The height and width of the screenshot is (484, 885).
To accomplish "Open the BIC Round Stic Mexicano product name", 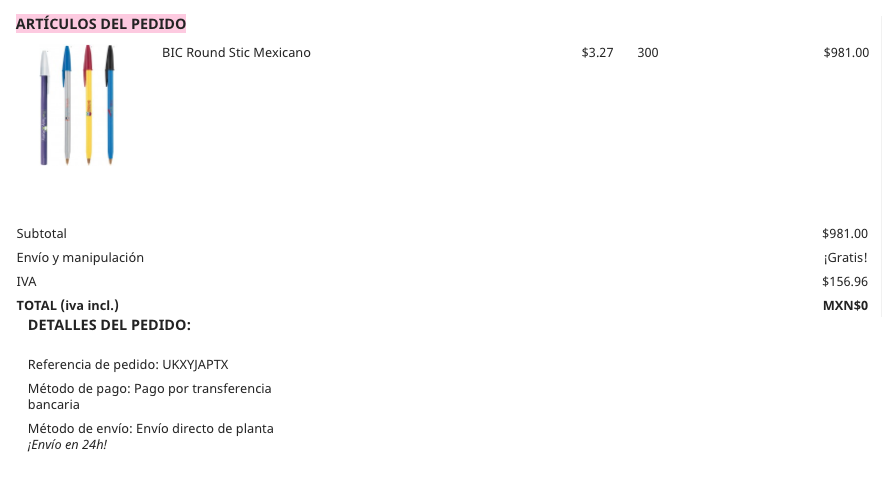I will (236, 52).
